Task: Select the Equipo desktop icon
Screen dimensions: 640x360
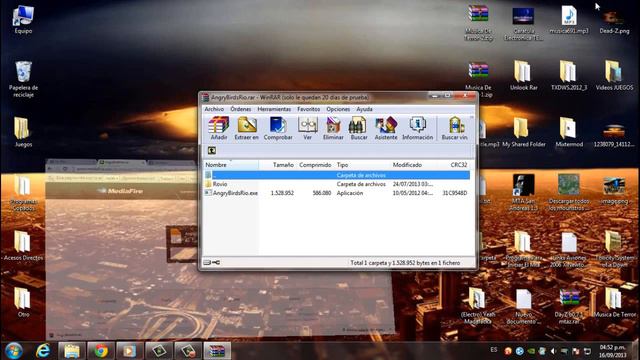Action: 23,20
